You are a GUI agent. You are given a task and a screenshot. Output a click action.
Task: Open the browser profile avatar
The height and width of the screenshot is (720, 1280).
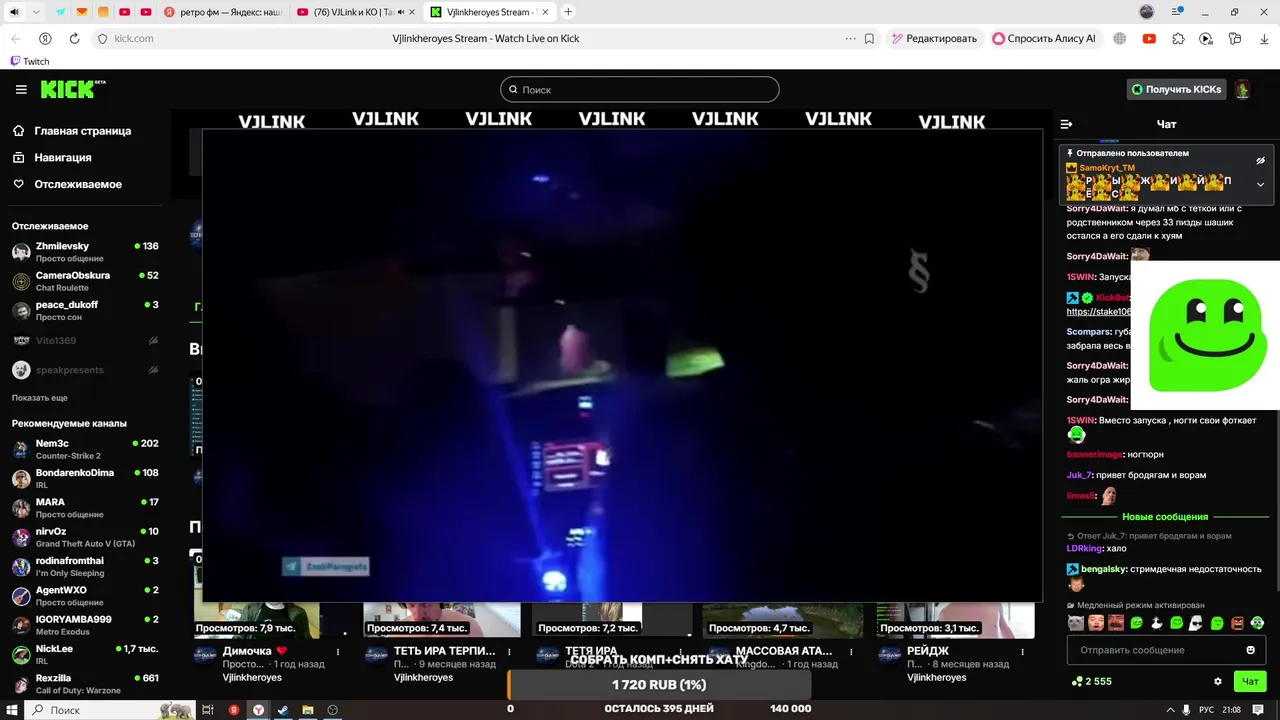click(x=1147, y=12)
